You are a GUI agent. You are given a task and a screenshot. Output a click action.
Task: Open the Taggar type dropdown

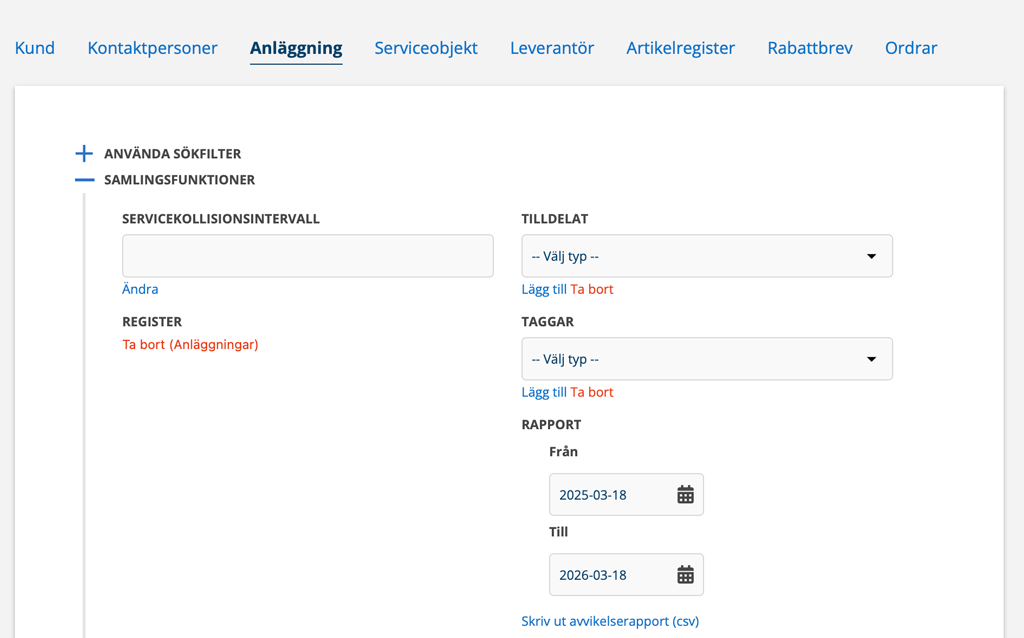coord(706,359)
